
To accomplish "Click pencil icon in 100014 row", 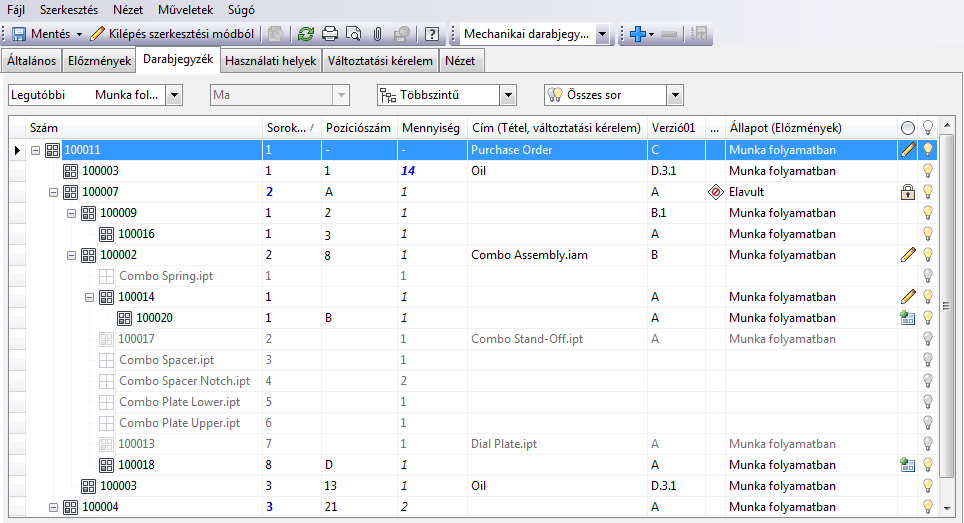I will click(908, 297).
